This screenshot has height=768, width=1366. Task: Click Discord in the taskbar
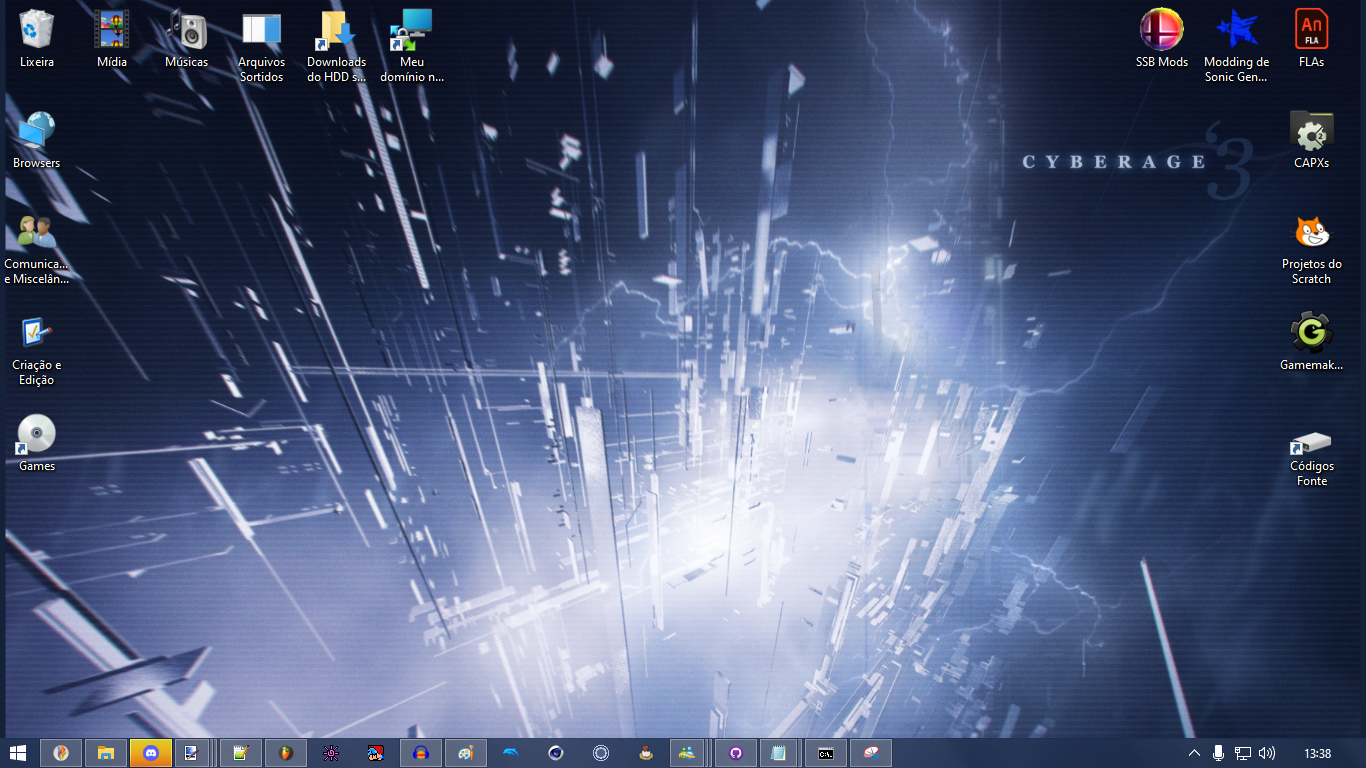click(x=151, y=753)
